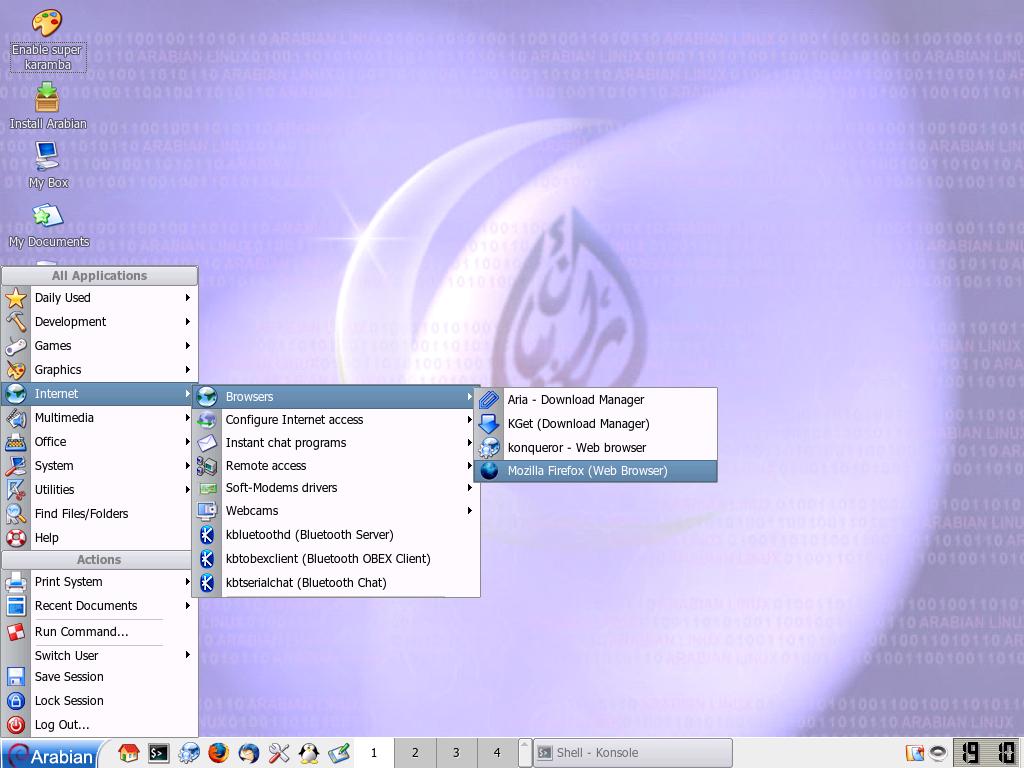Open Soft-Modems drivers submenu
Image resolution: width=1024 pixels, height=768 pixels.
click(x=336, y=488)
